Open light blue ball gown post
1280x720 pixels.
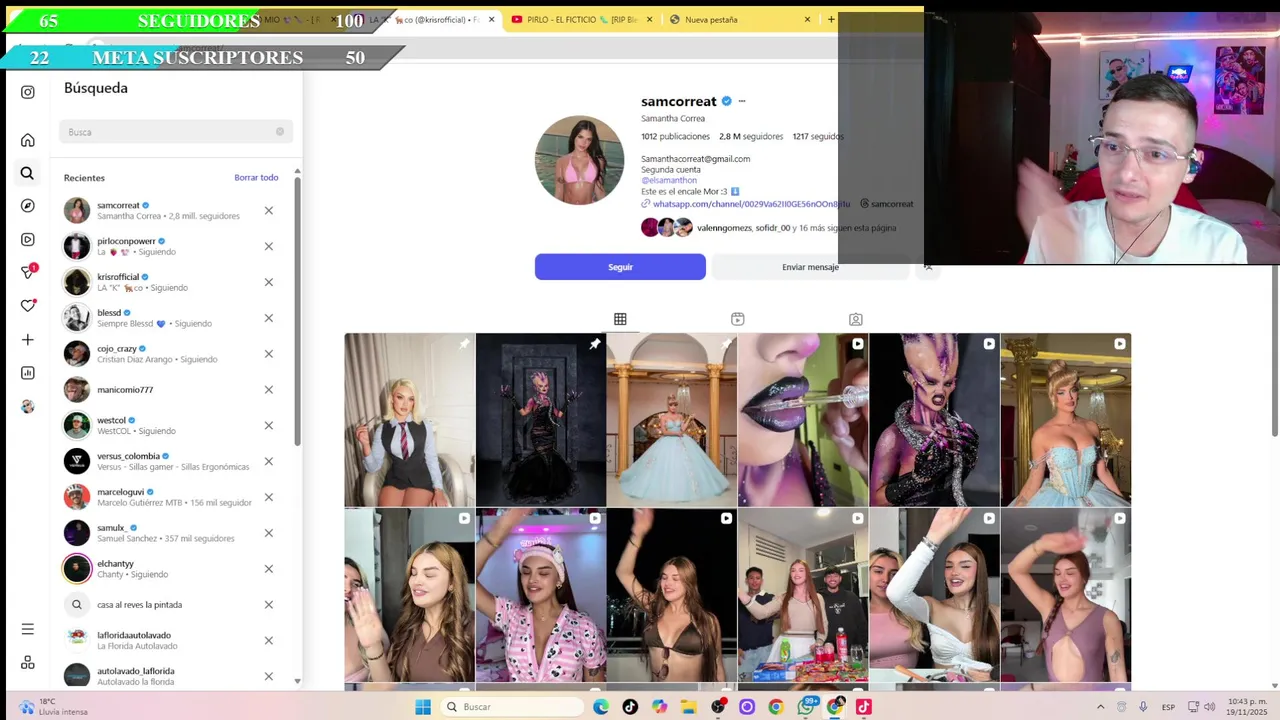point(671,420)
